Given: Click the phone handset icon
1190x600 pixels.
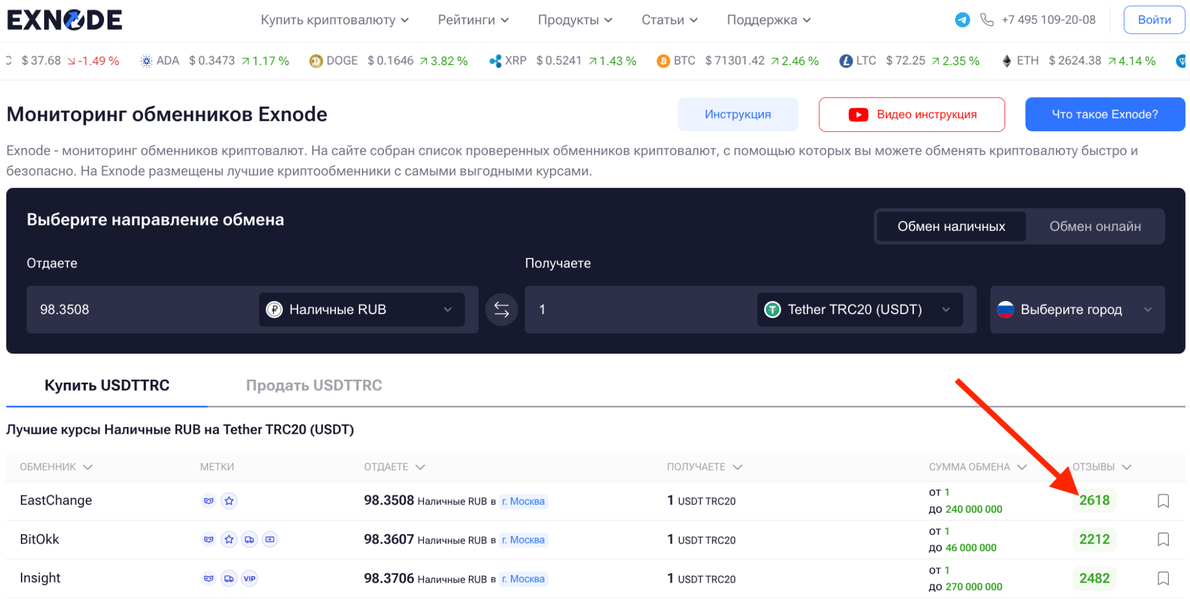Looking at the screenshot, I should tap(987, 20).
